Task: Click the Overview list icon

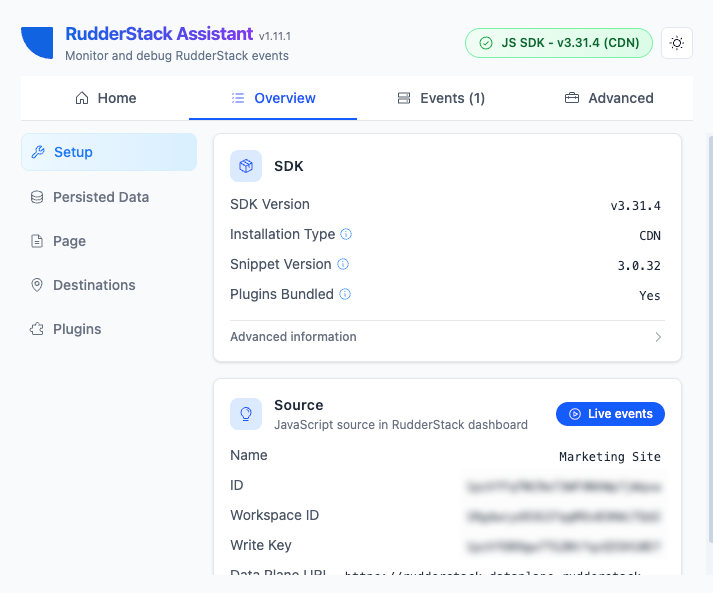Action: [x=238, y=98]
